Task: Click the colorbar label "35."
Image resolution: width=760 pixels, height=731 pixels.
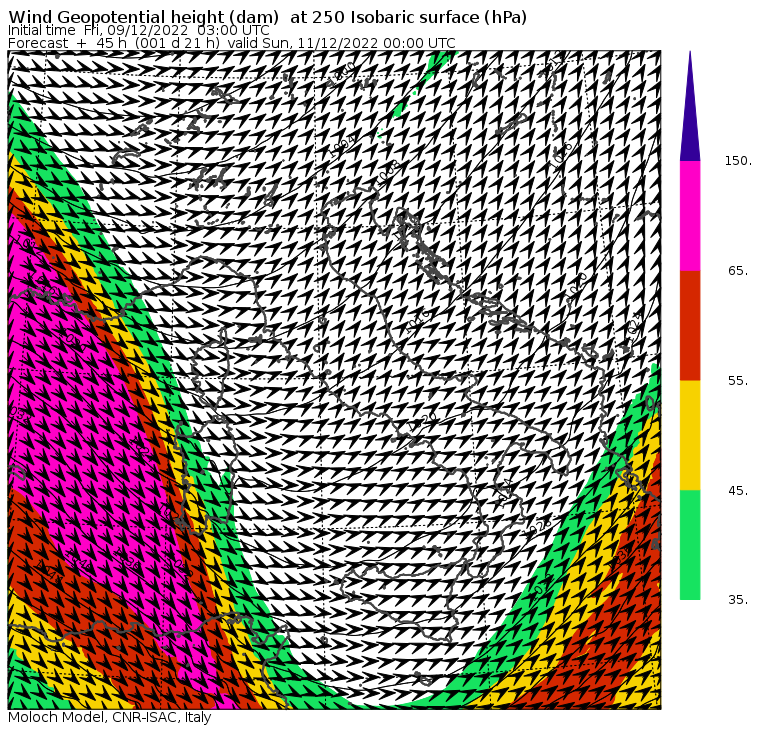Action: coord(738,600)
